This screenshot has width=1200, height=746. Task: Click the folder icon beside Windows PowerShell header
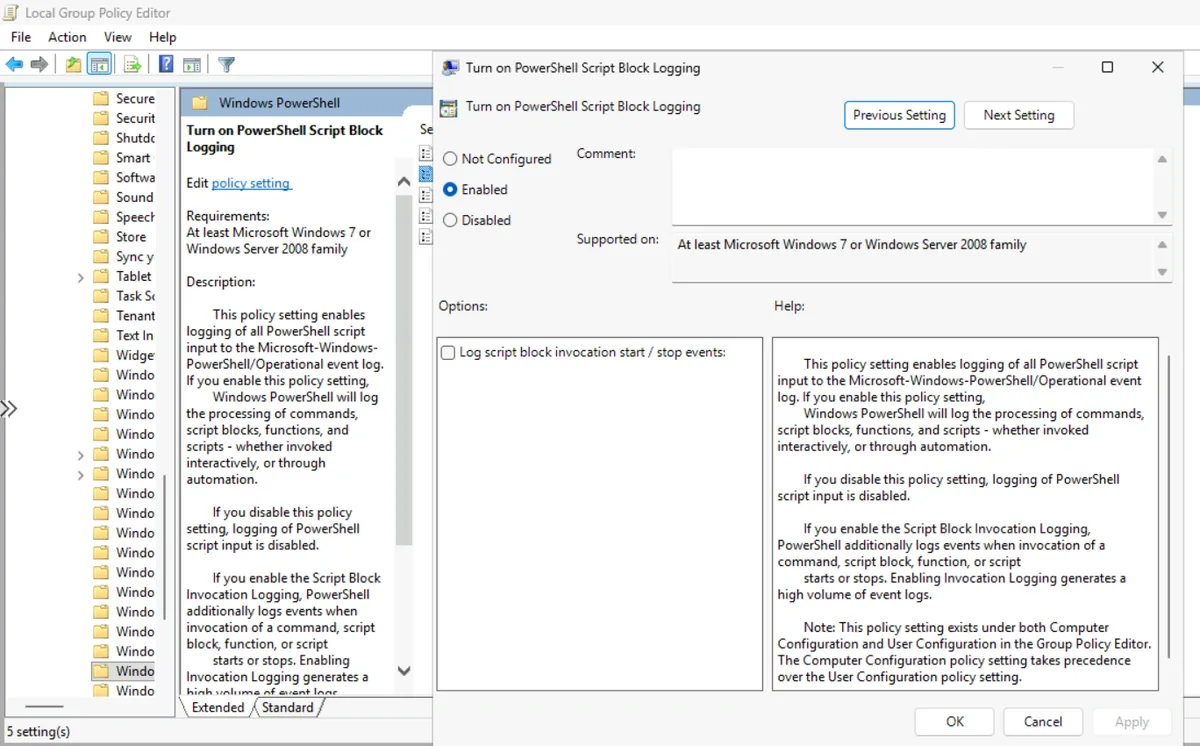(x=199, y=103)
